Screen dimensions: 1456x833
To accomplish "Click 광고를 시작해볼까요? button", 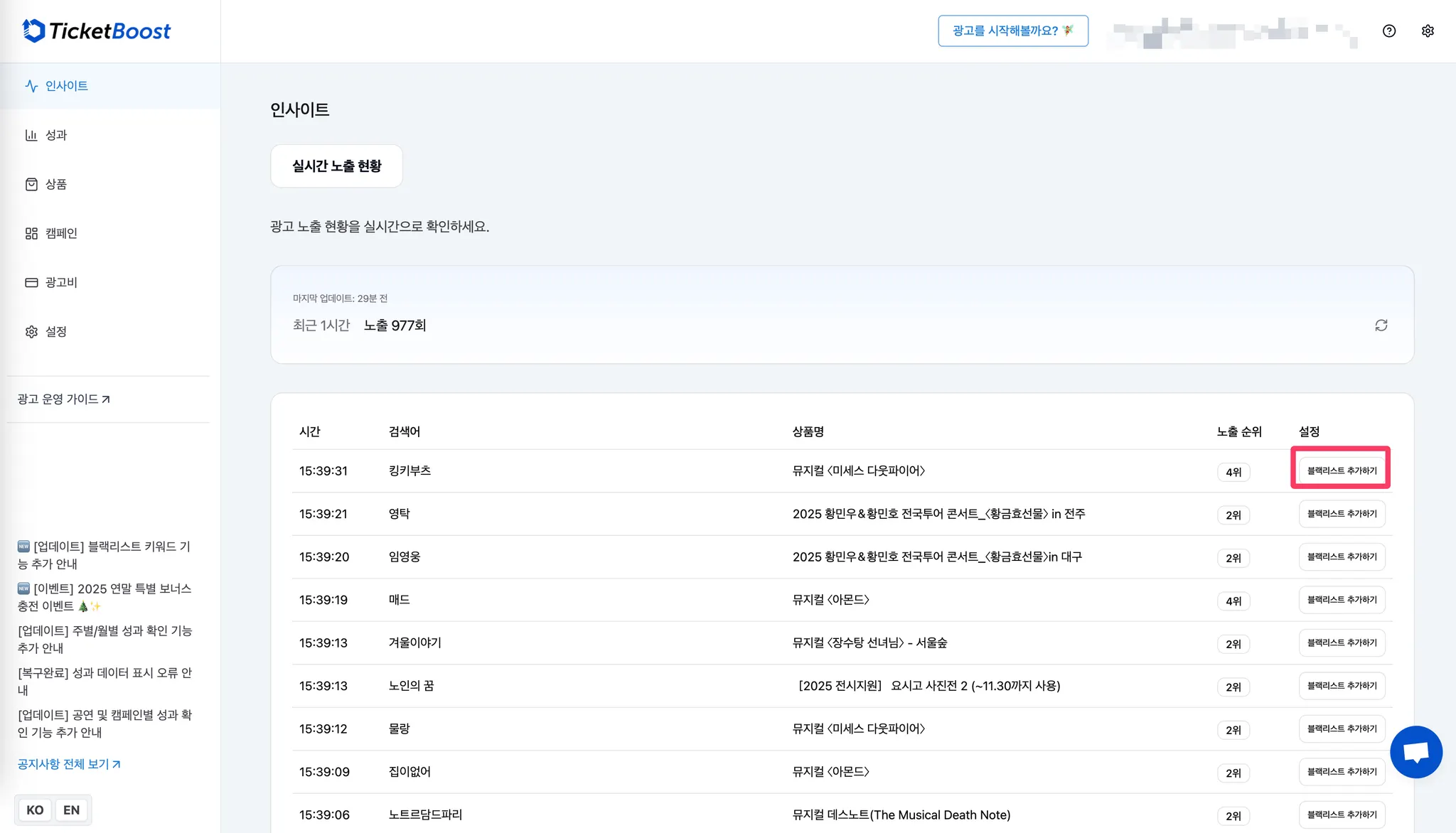I will point(1012,31).
